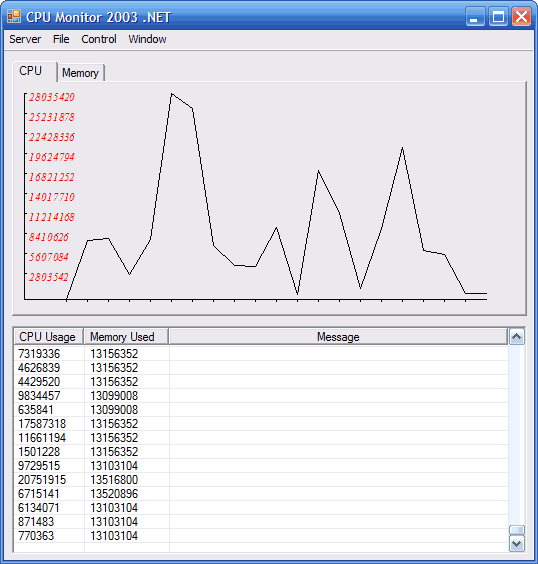Minimize the CPU Monitor window
The width and height of the screenshot is (538, 564).
click(x=475, y=17)
